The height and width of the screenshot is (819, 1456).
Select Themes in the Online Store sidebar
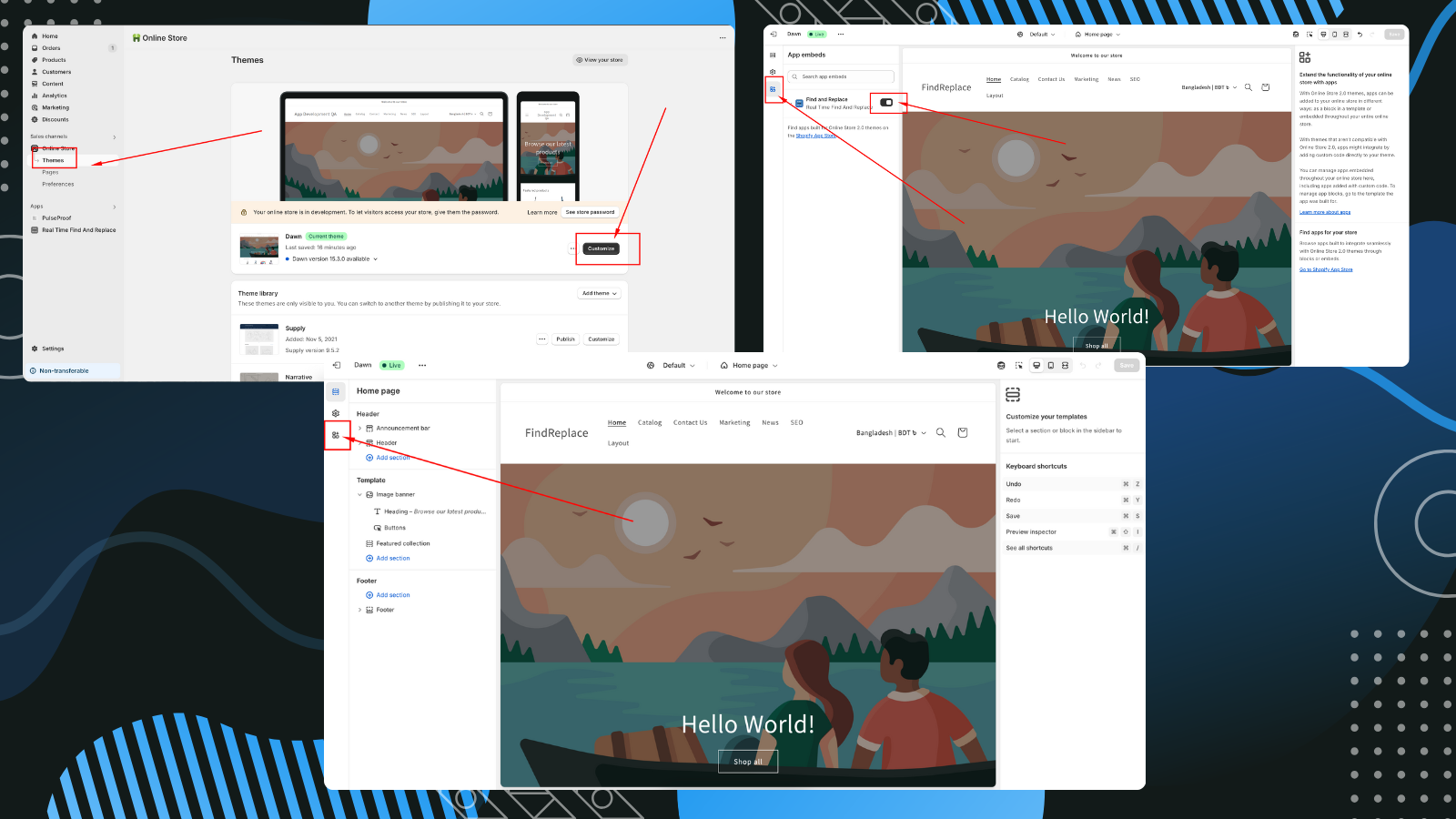pyautogui.click(x=55, y=159)
